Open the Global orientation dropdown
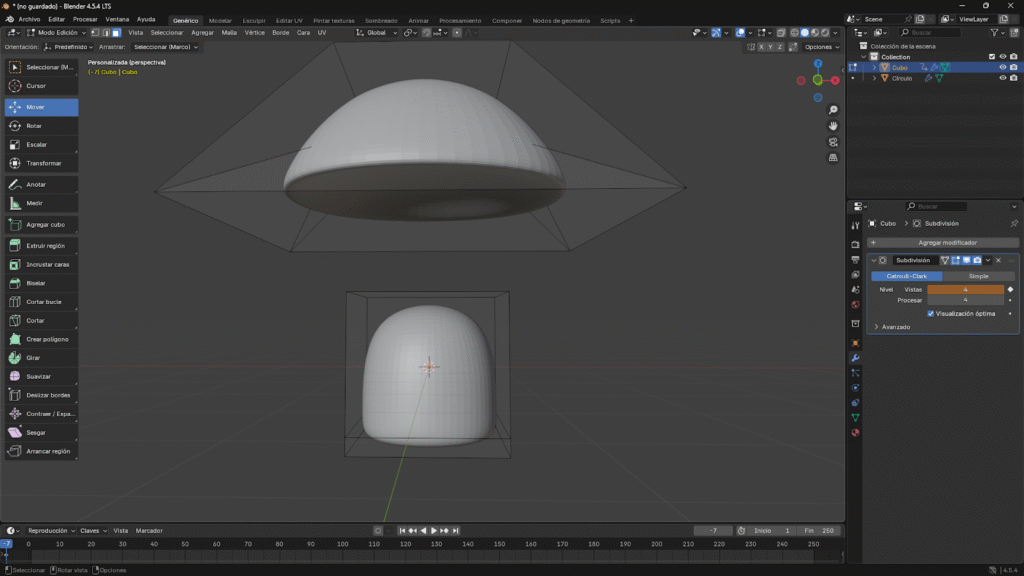Viewport: 1024px width, 576px height. 377,32
